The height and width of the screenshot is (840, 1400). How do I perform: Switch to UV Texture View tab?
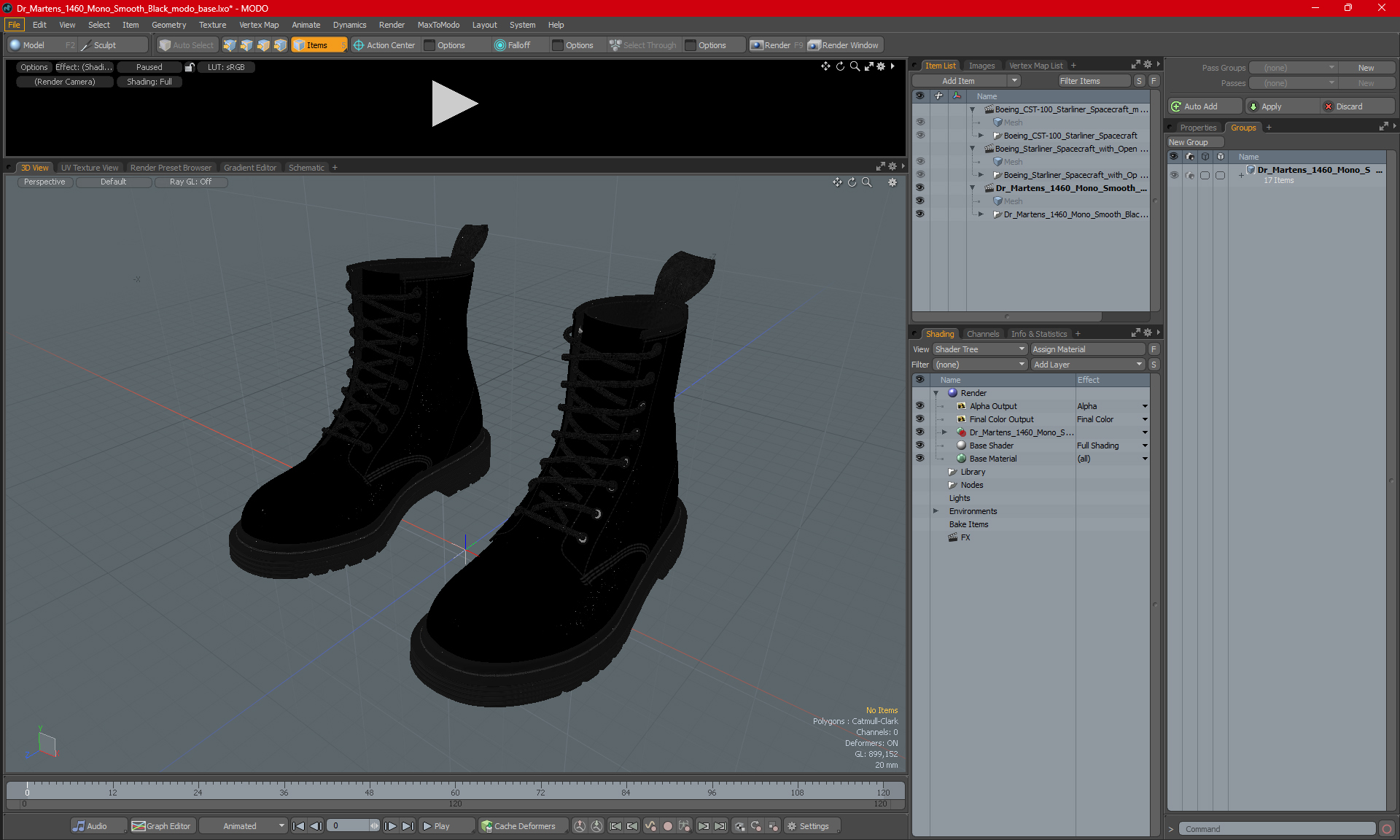pyautogui.click(x=90, y=168)
